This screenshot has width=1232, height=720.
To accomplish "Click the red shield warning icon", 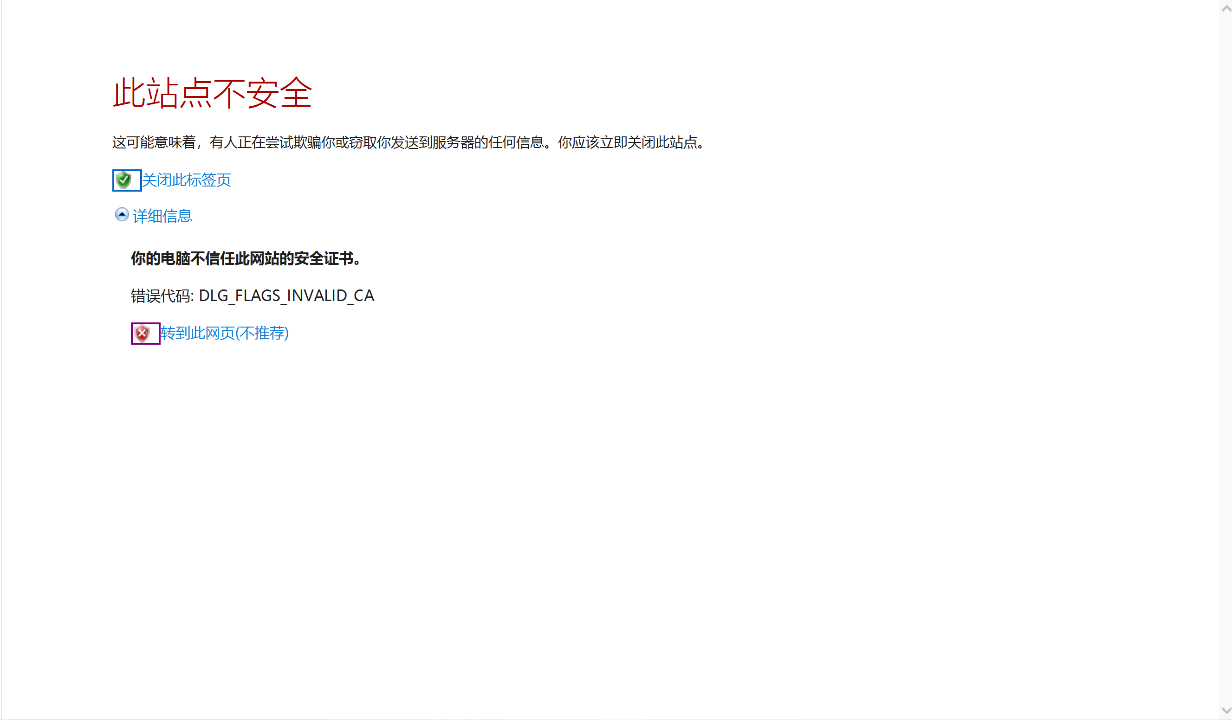I will 143,333.
